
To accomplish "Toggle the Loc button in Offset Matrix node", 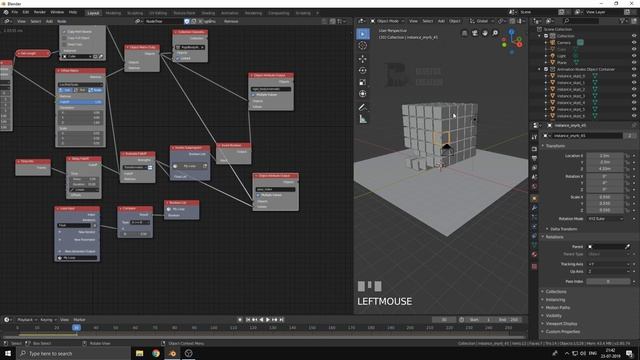I will click(66, 90).
